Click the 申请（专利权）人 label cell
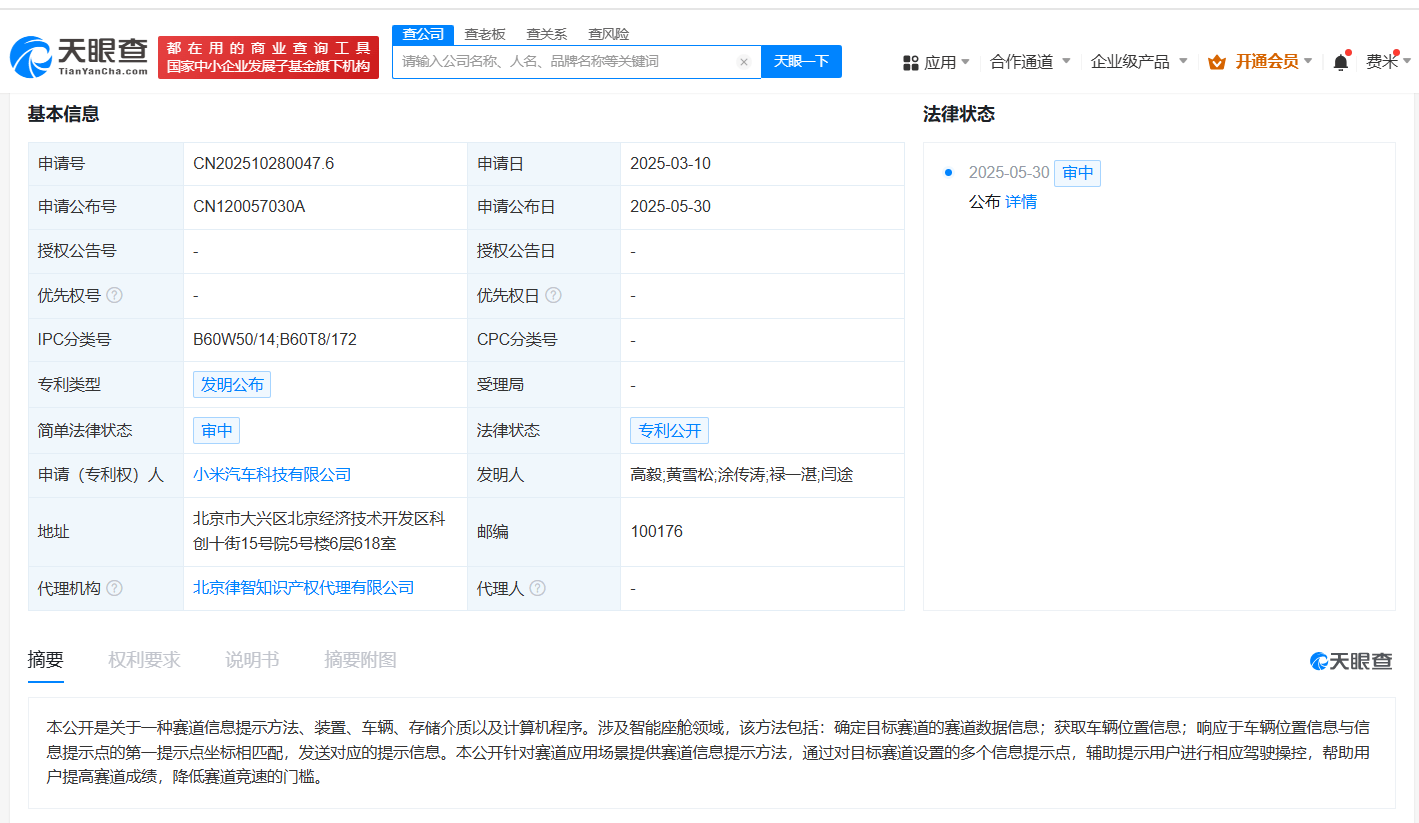The image size is (1419, 823). click(x=106, y=475)
